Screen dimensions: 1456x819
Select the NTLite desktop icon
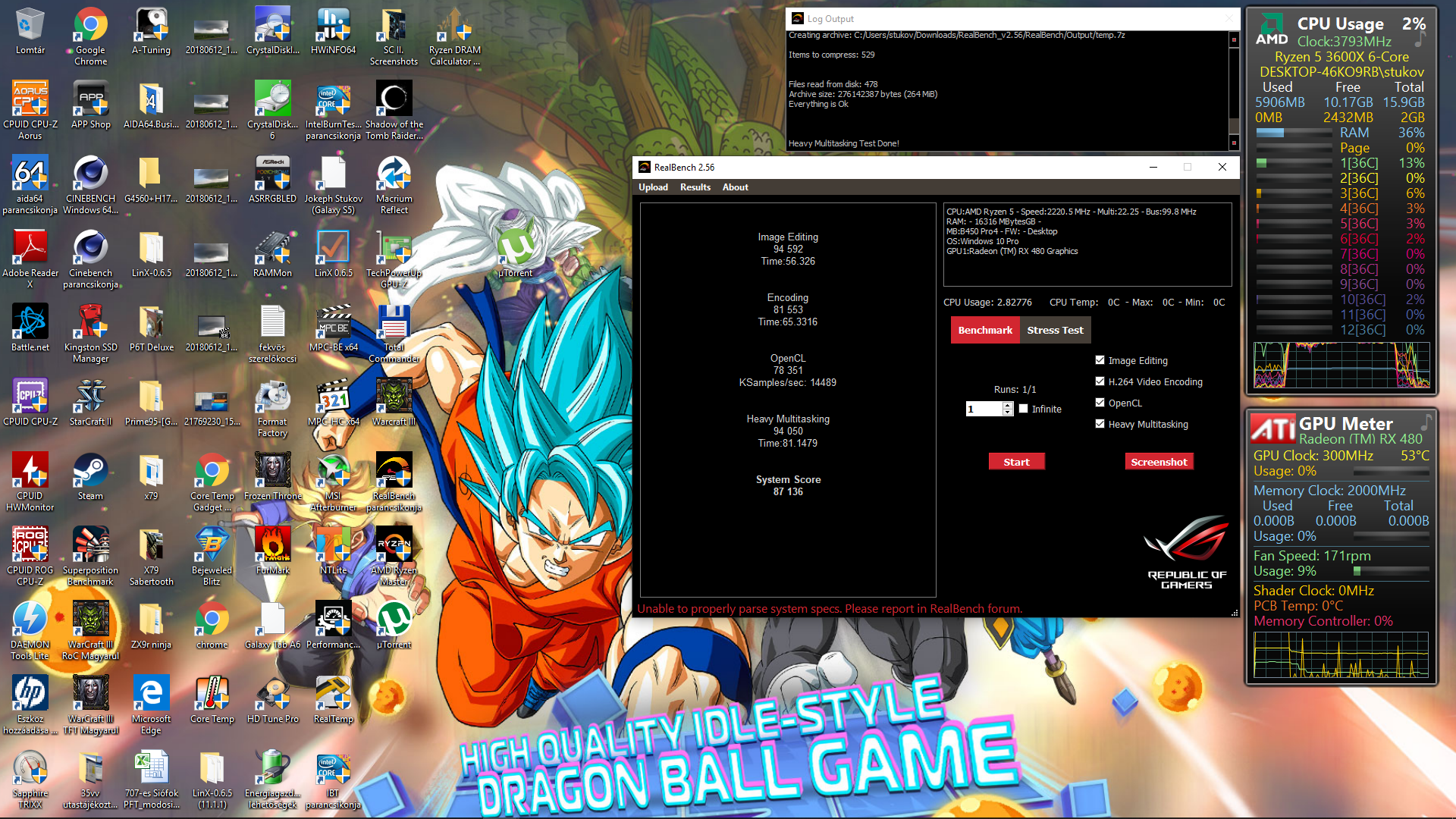point(333,551)
